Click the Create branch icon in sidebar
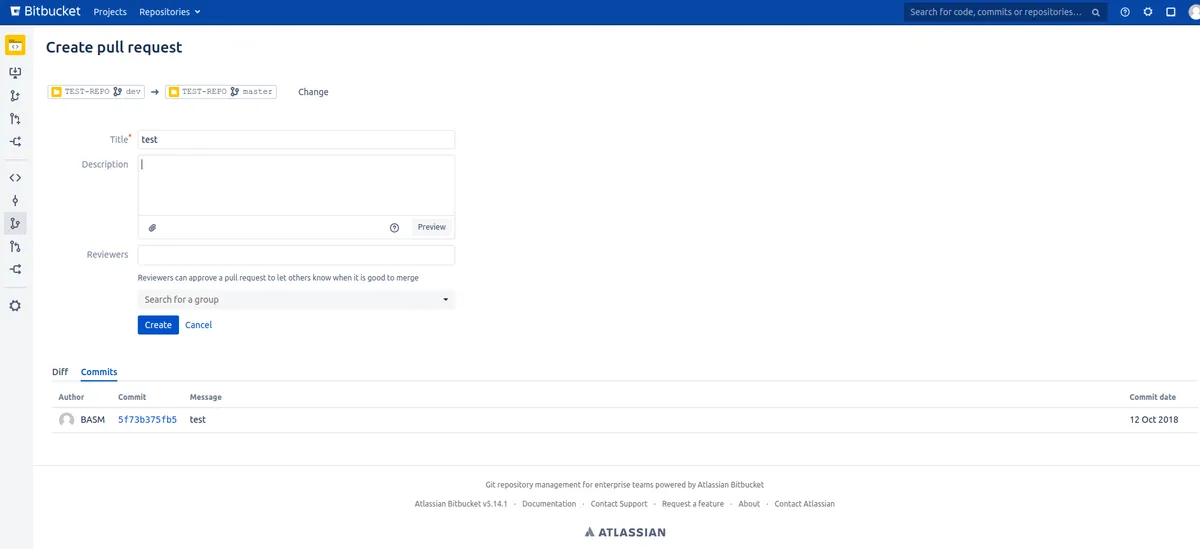The height and width of the screenshot is (549, 1200). (15, 96)
